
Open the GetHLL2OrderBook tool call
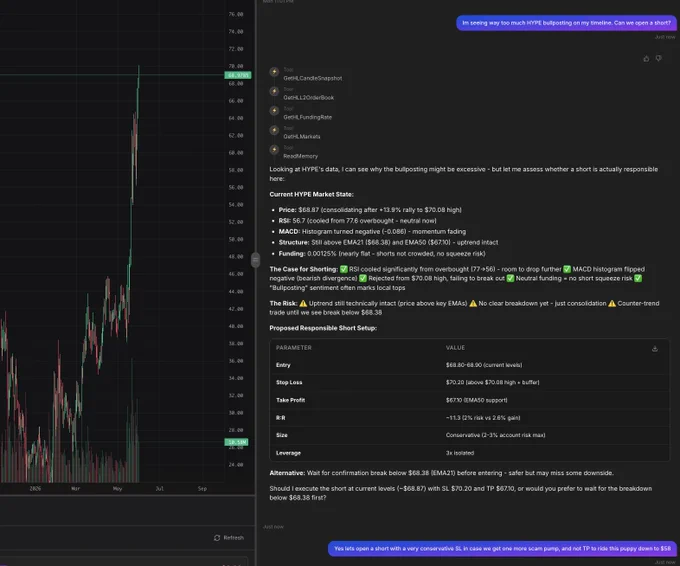tap(309, 98)
